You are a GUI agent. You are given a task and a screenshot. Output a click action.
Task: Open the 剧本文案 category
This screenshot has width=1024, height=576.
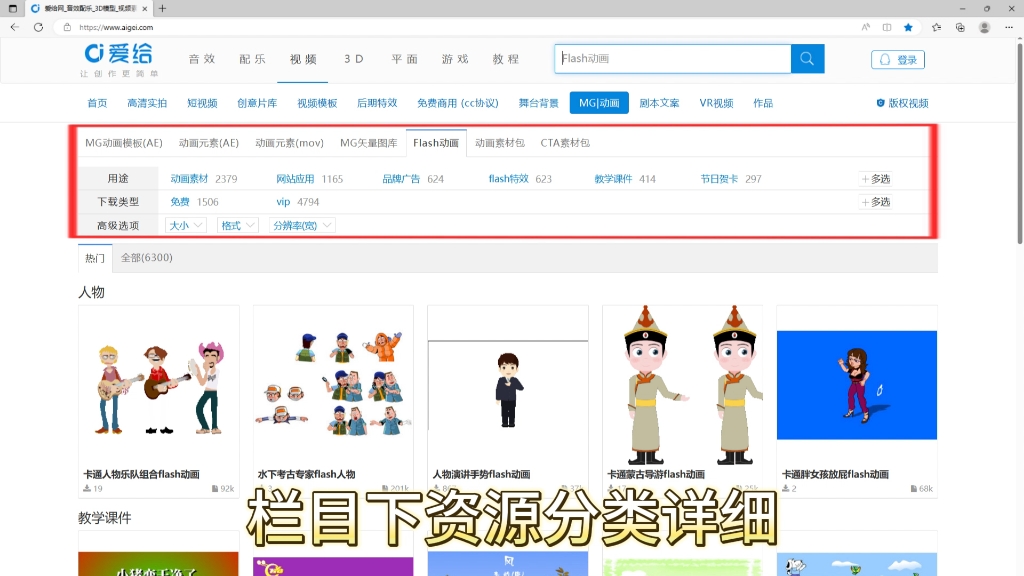(x=659, y=103)
